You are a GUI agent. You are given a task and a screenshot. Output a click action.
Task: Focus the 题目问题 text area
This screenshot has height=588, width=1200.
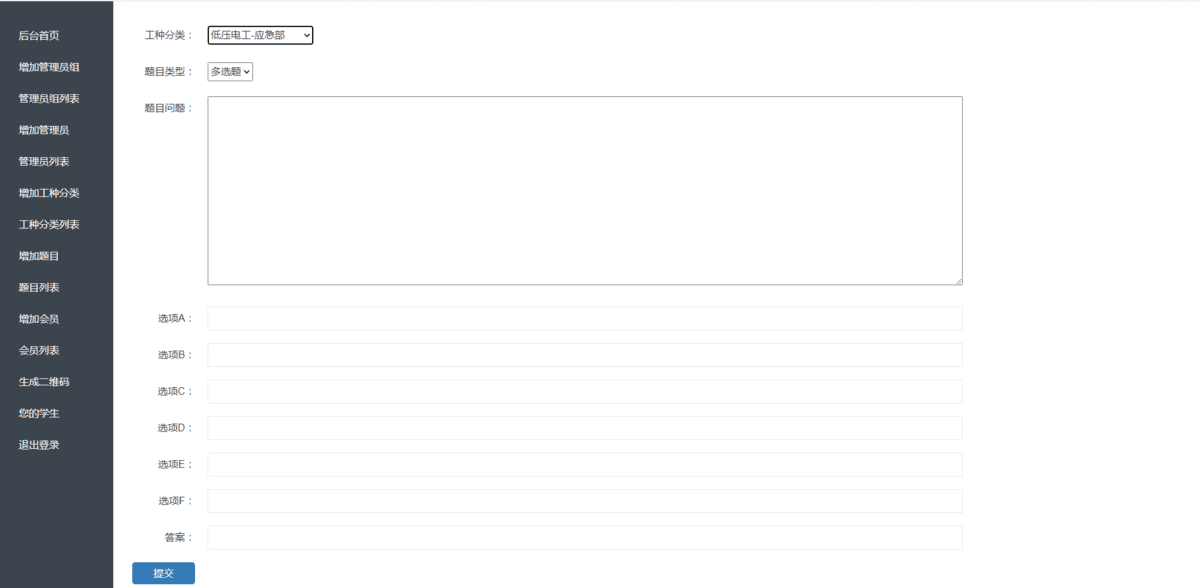(x=584, y=190)
